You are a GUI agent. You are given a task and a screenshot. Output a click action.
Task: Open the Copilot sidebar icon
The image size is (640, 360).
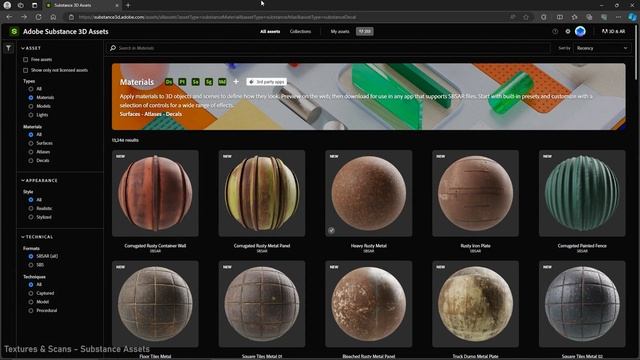pos(632,17)
